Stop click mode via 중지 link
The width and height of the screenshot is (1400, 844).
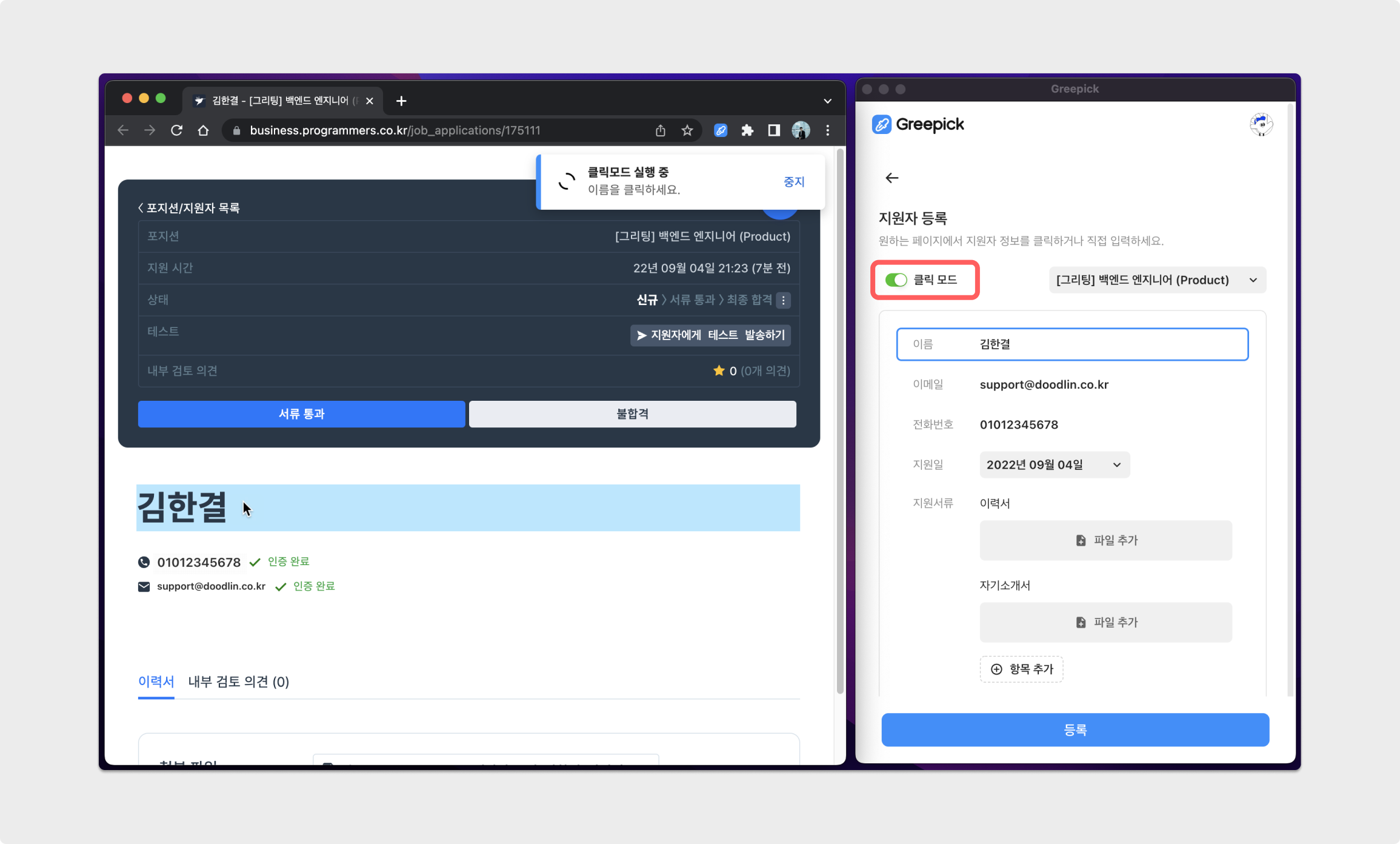pos(793,182)
